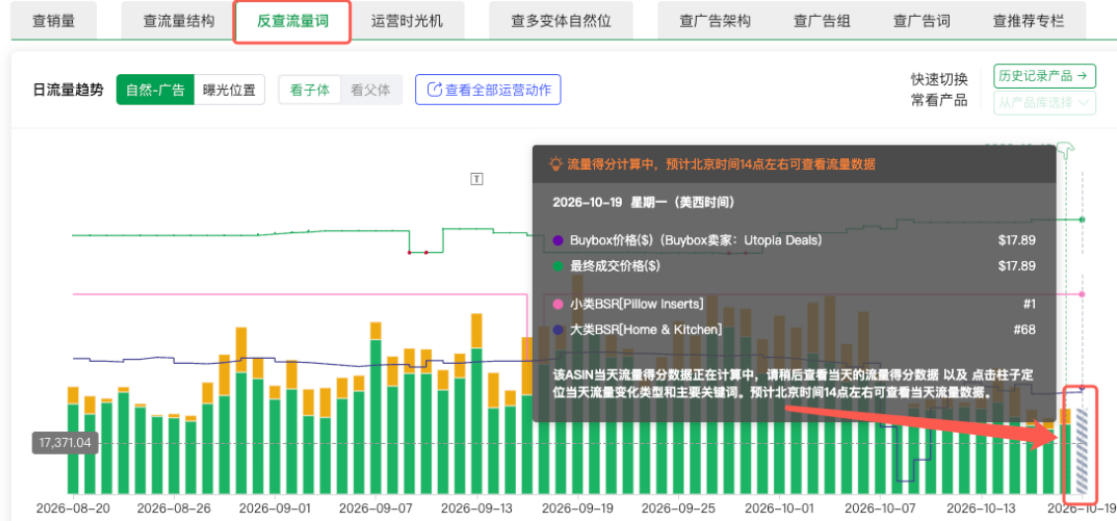Click the purple Buybox价格 legend dot
1117x521 pixels.
pos(558,240)
